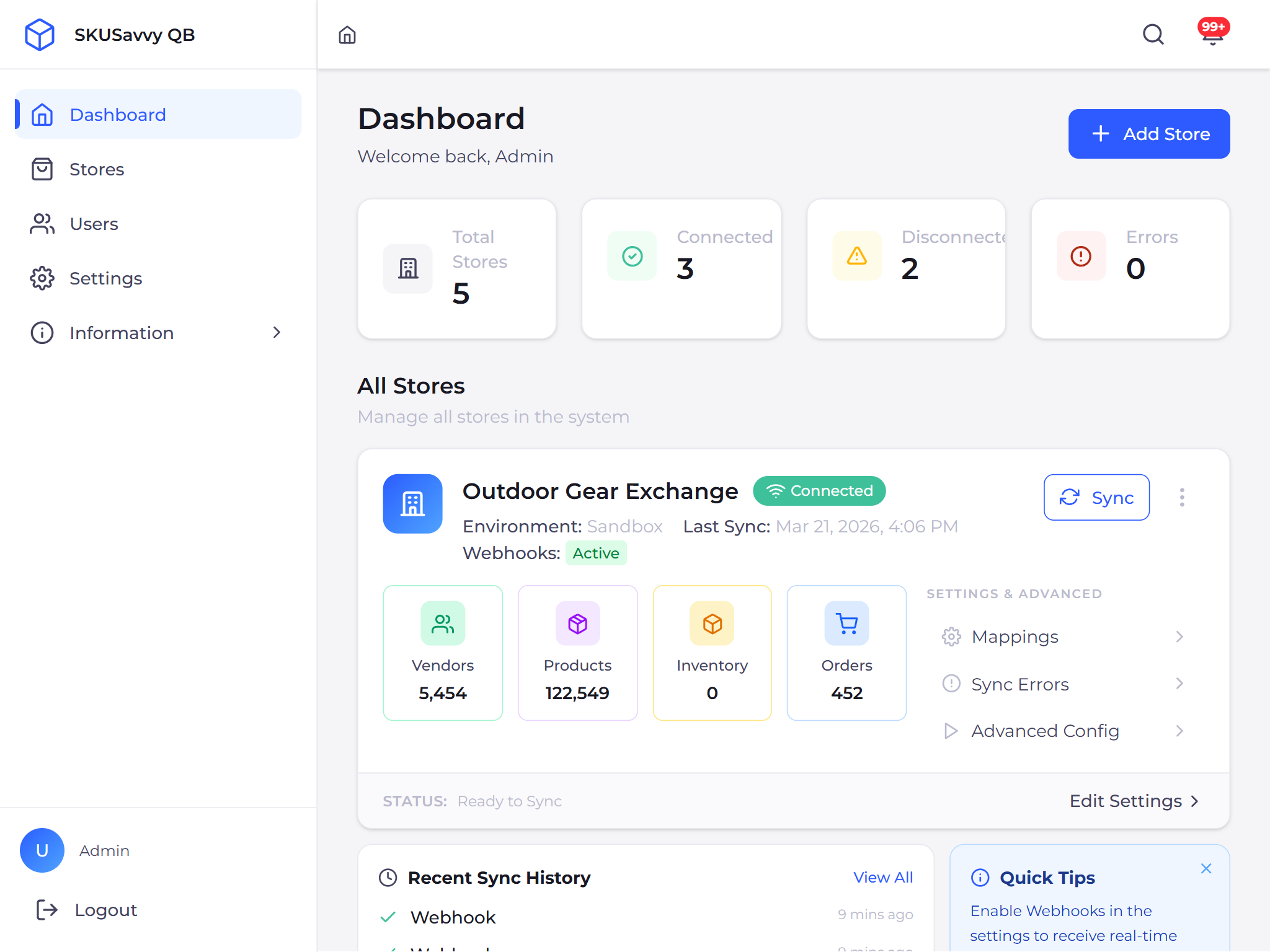Dismiss the Quick Tips panel
This screenshot has width=1270, height=952.
1206,868
